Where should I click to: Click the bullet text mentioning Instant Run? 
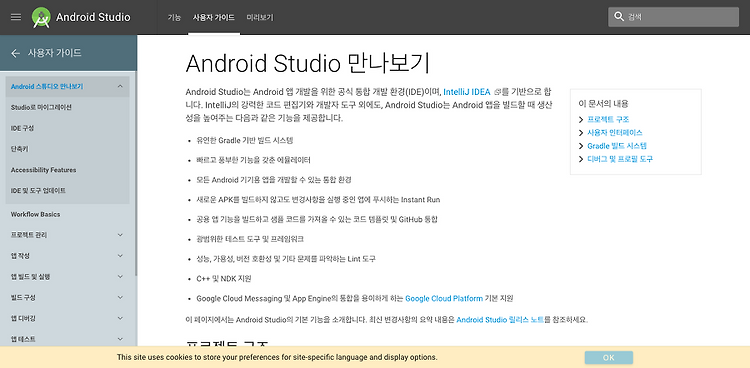[x=318, y=200]
